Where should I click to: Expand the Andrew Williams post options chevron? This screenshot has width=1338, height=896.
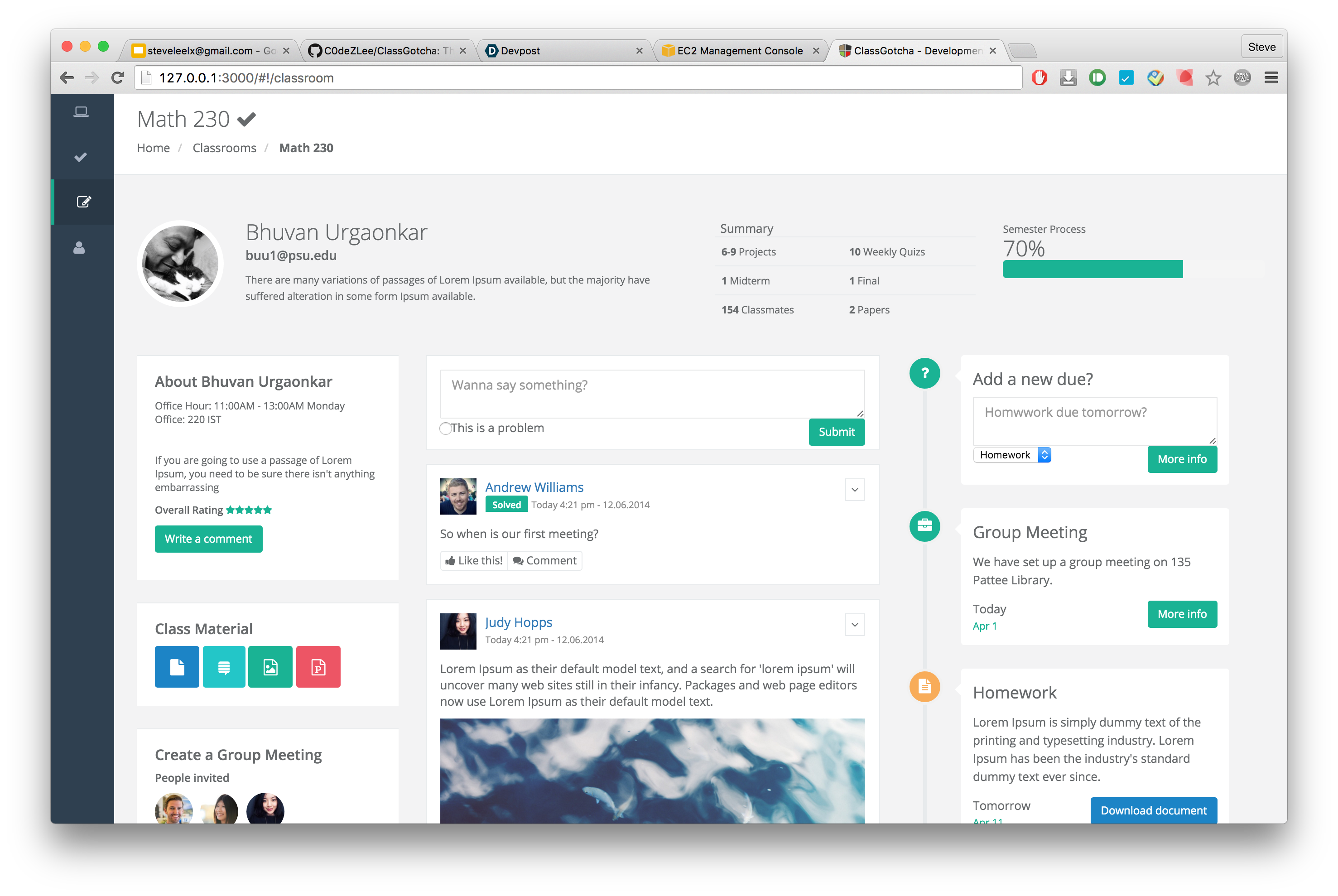(855, 490)
